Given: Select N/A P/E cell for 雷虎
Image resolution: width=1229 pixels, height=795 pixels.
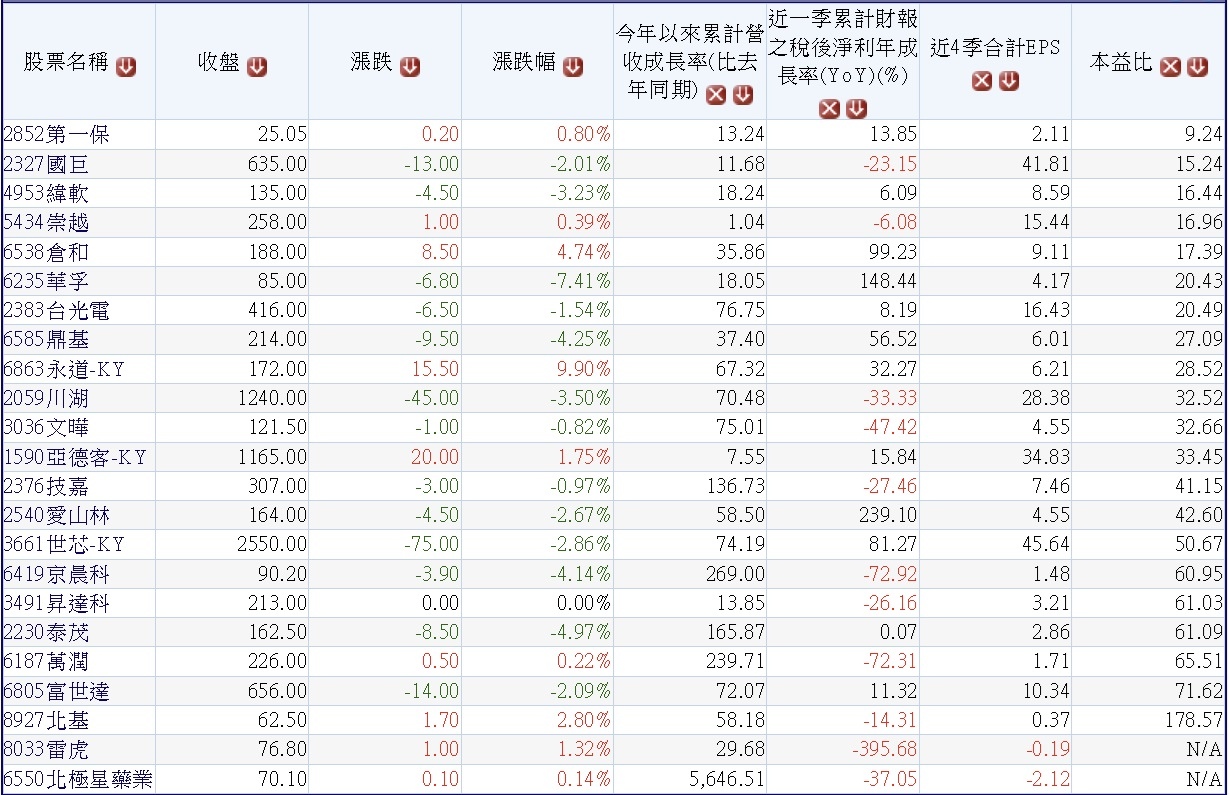Looking at the screenshot, I should click(x=1149, y=750).
